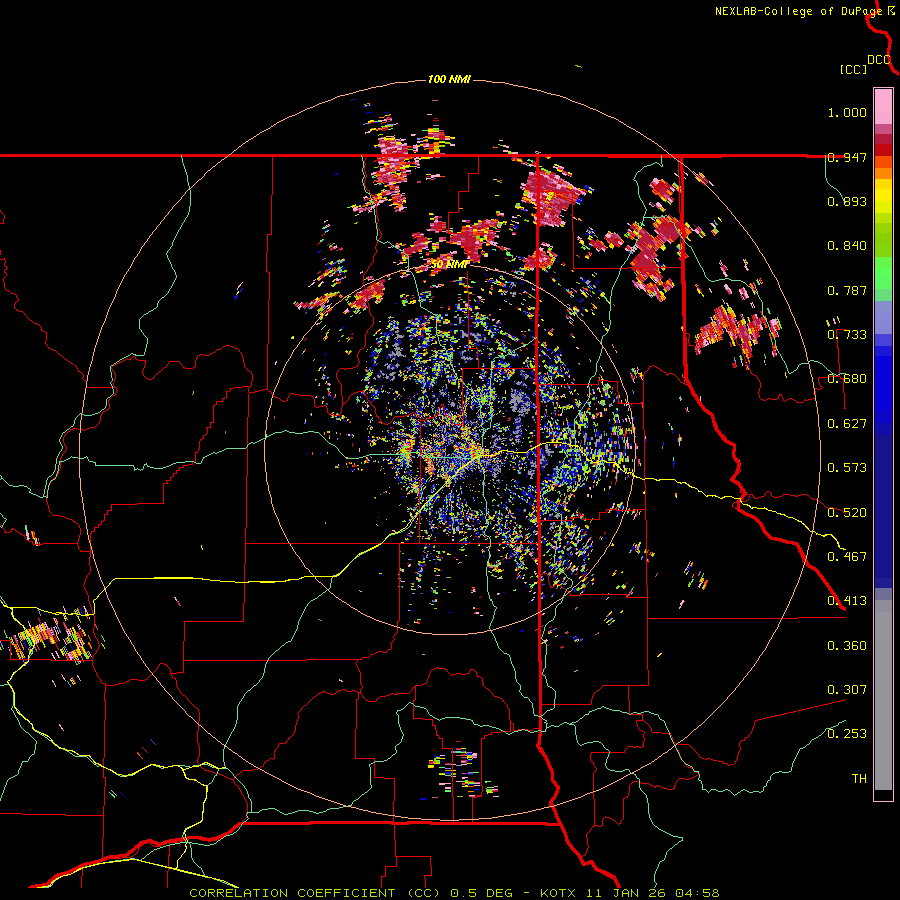
Task: Select the 0.680 scale value
Action: 847,379
